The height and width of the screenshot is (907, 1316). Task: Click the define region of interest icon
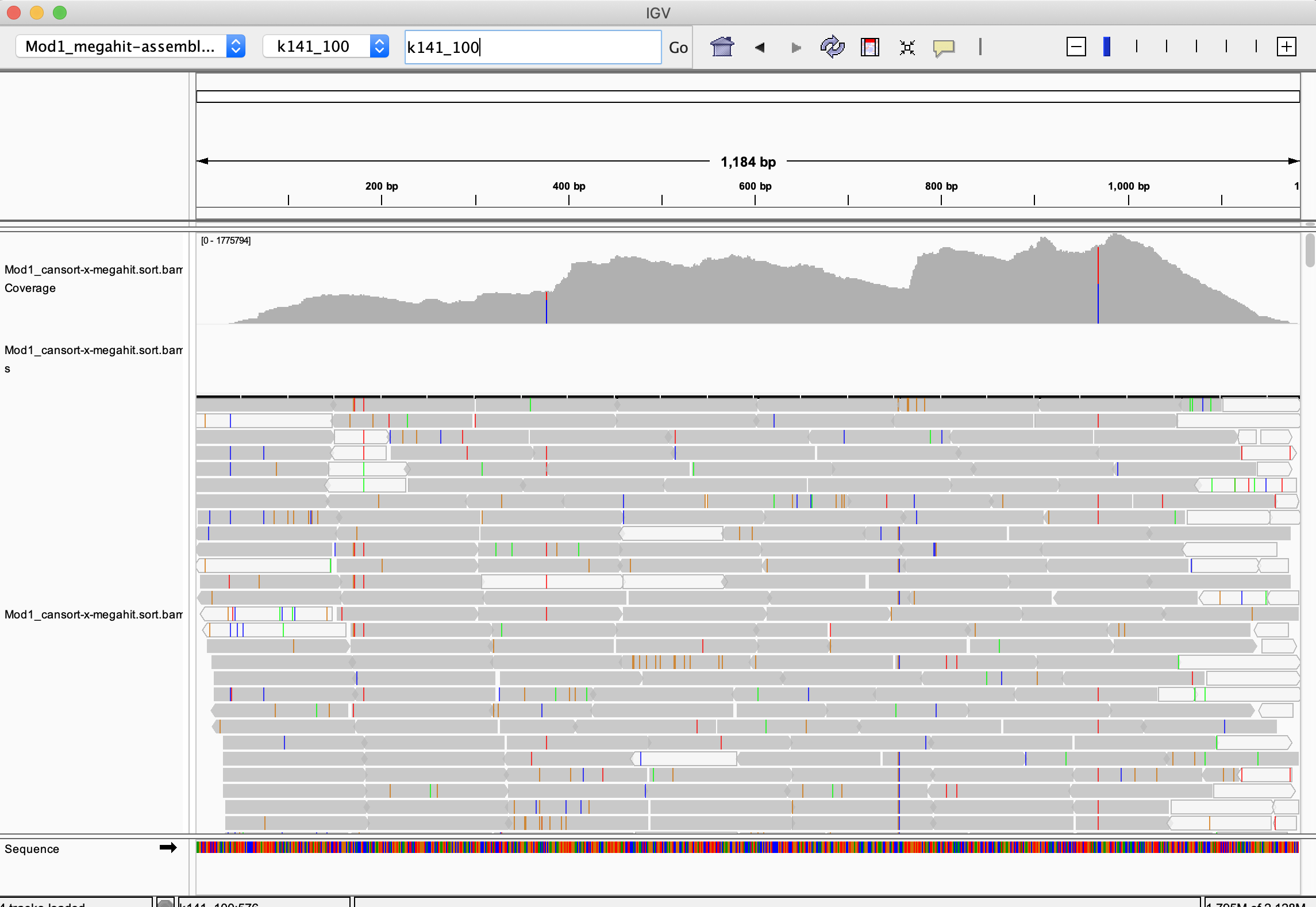(869, 47)
